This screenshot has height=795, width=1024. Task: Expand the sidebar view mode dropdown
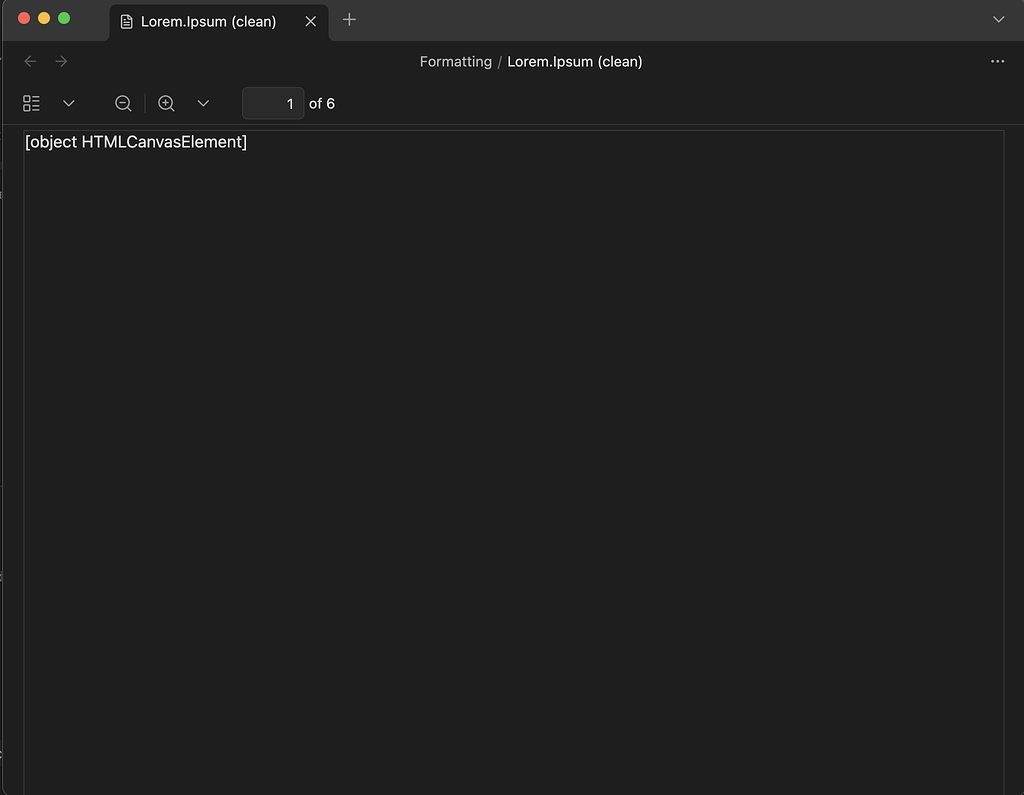pyautogui.click(x=68, y=103)
